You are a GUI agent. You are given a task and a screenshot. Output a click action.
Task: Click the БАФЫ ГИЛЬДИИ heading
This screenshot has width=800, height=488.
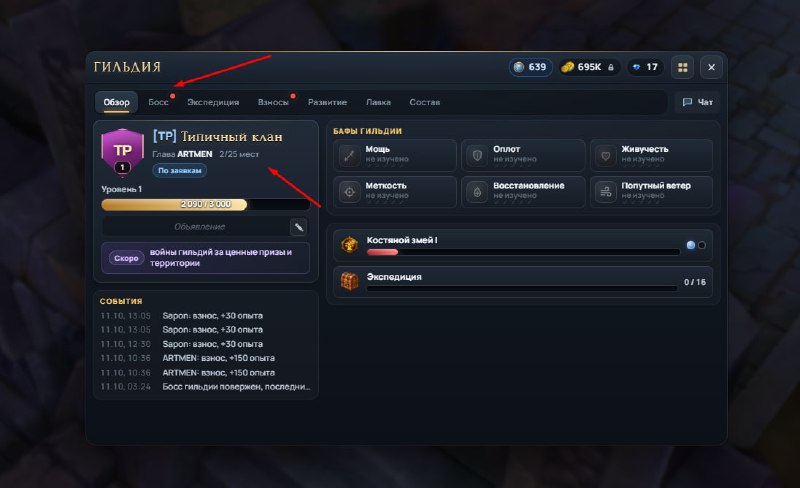(367, 131)
